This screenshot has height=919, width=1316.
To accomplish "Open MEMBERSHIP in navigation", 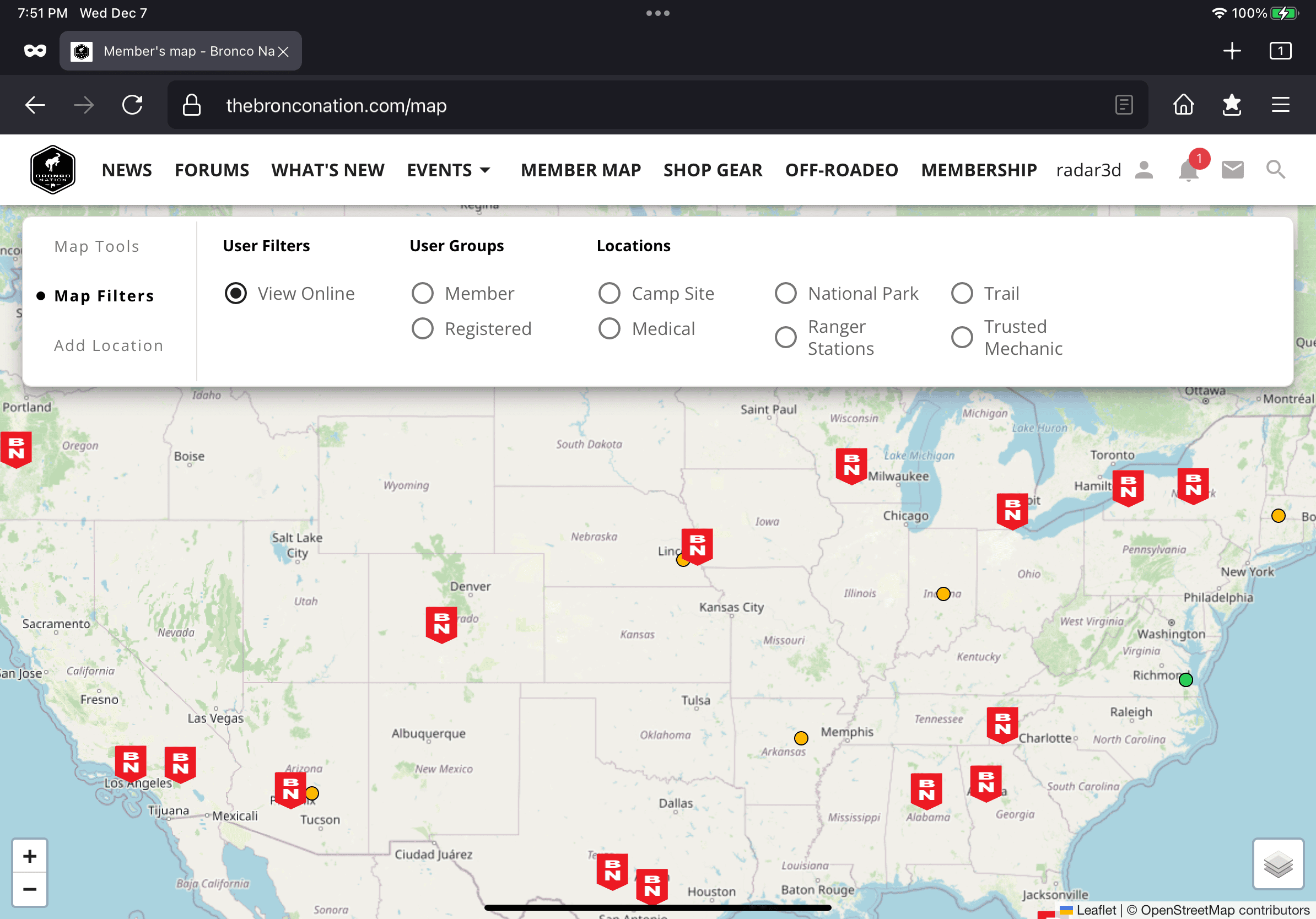I will pyautogui.click(x=979, y=170).
